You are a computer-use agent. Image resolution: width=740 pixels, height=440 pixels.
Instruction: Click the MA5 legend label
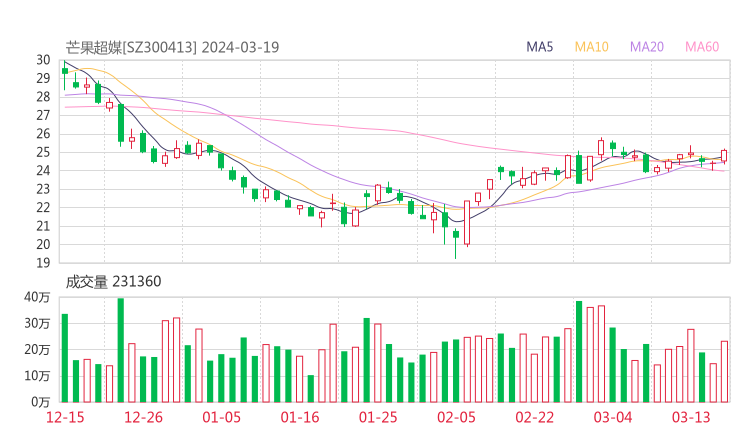pyautogui.click(x=539, y=47)
